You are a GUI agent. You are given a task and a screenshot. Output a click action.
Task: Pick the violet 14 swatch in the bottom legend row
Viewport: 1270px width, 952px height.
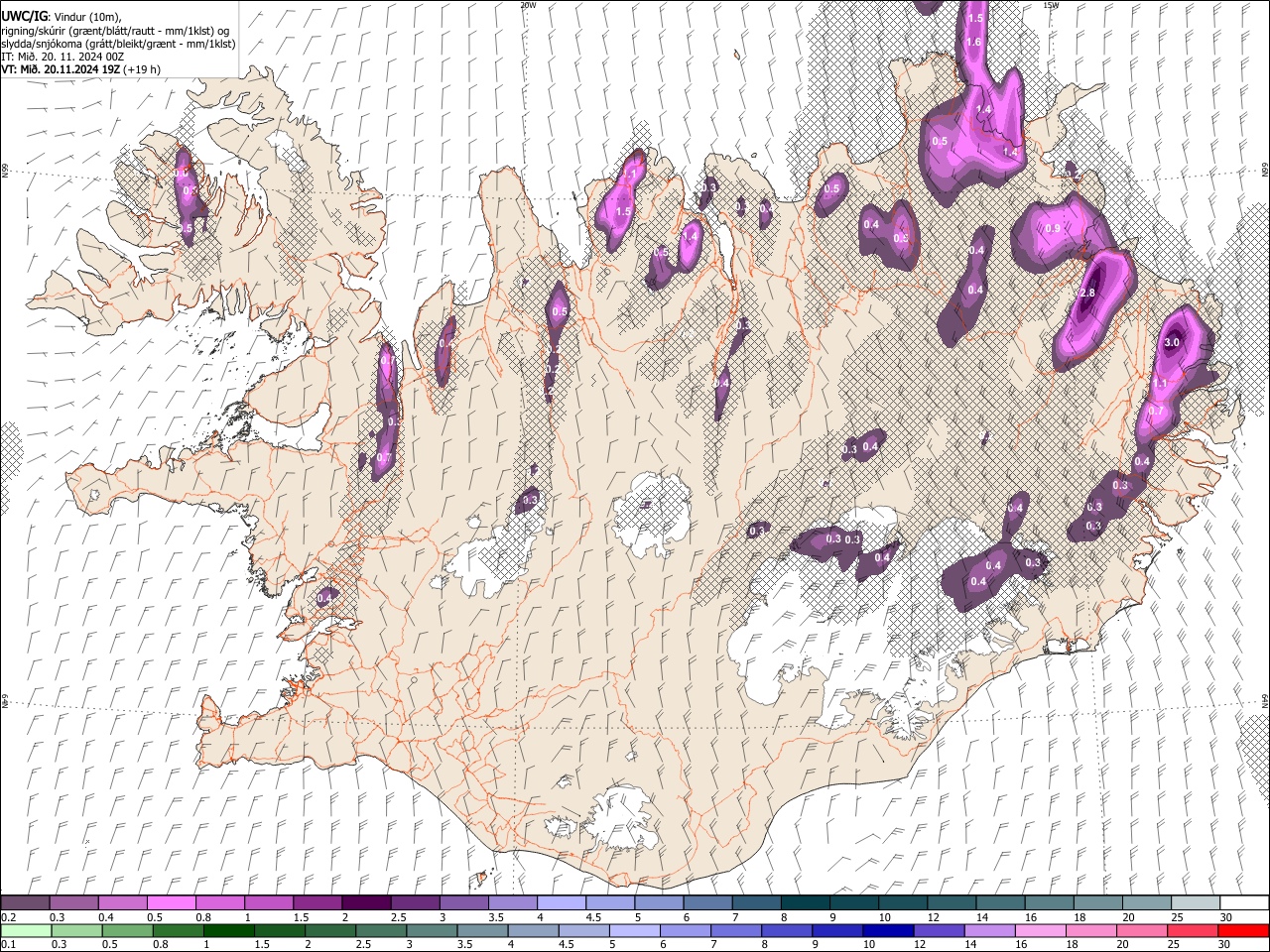tap(990, 930)
